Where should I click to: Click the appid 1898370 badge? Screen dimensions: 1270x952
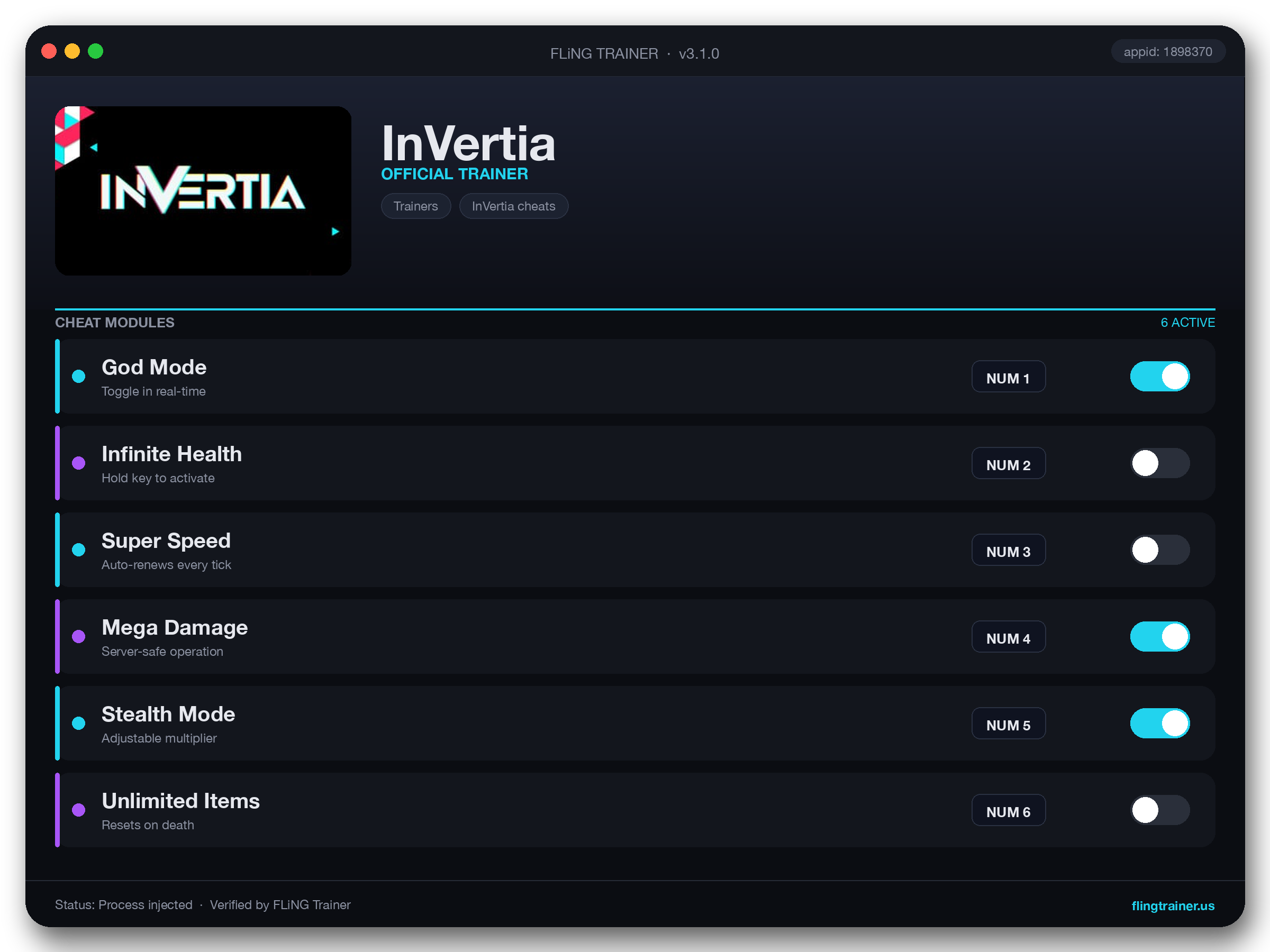1168,52
